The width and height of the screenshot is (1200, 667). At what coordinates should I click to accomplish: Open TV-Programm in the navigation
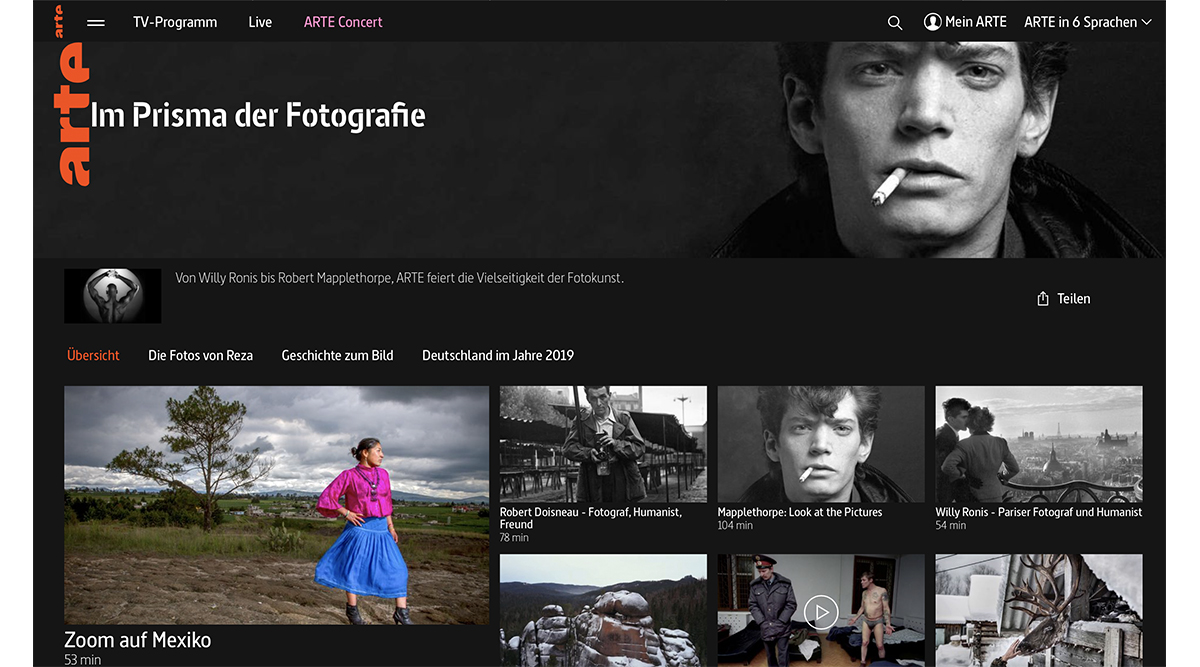click(x=175, y=22)
